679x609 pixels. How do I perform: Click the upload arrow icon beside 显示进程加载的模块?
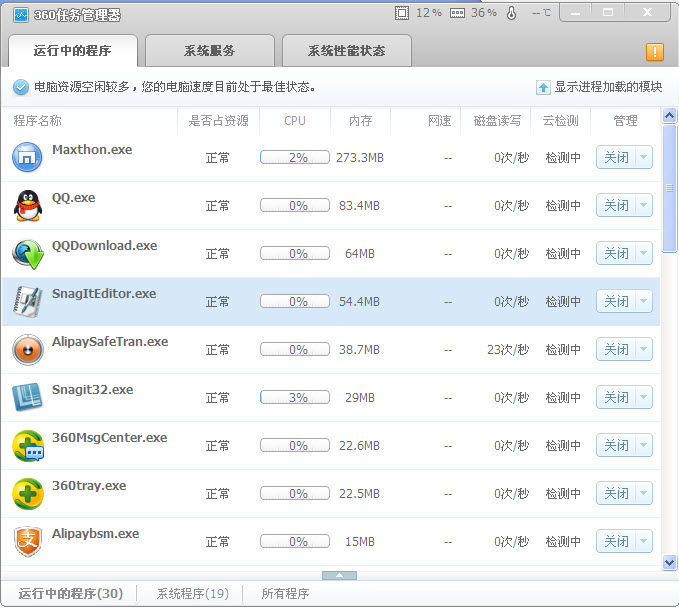click(543, 87)
